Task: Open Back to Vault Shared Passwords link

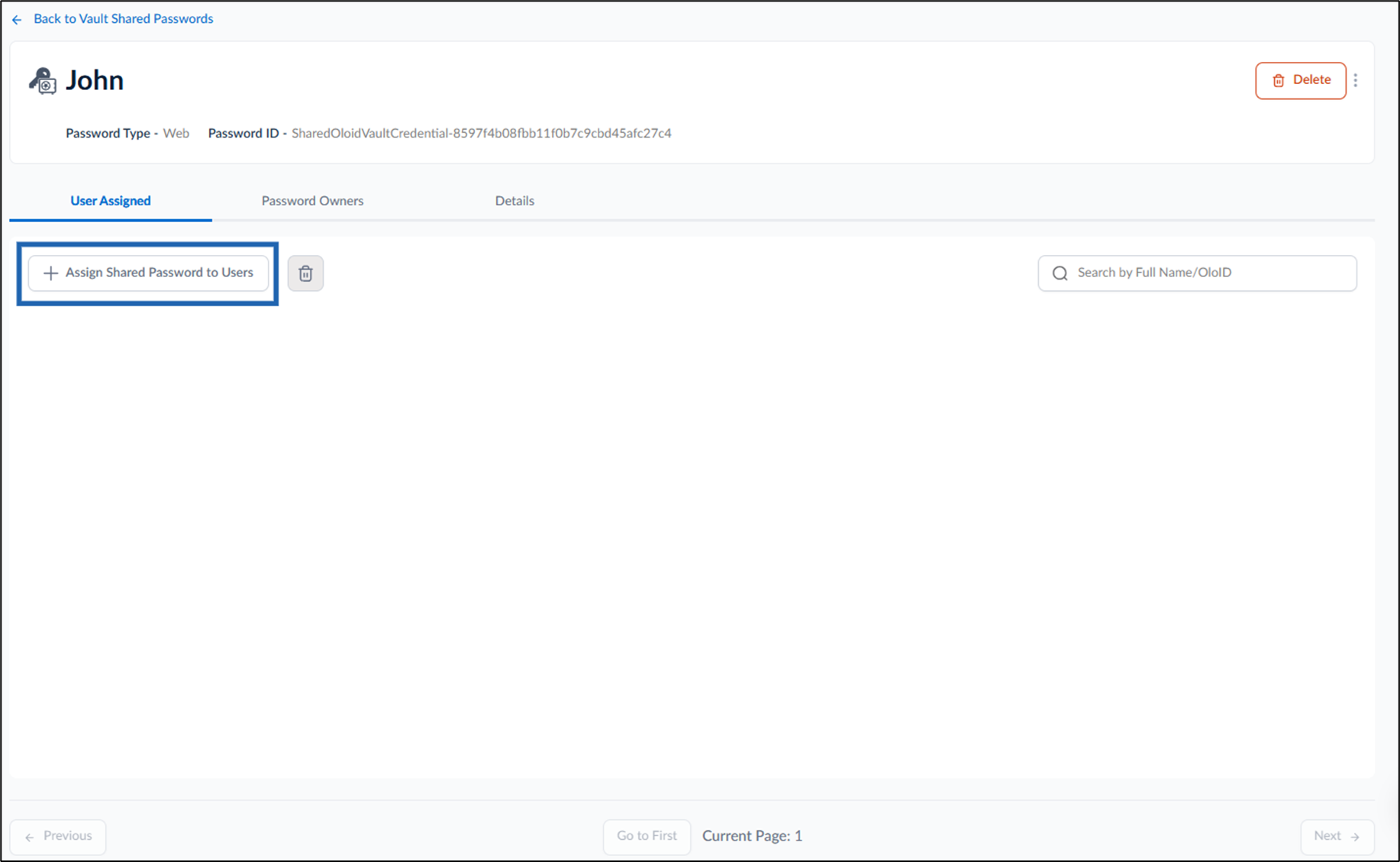Action: click(123, 19)
